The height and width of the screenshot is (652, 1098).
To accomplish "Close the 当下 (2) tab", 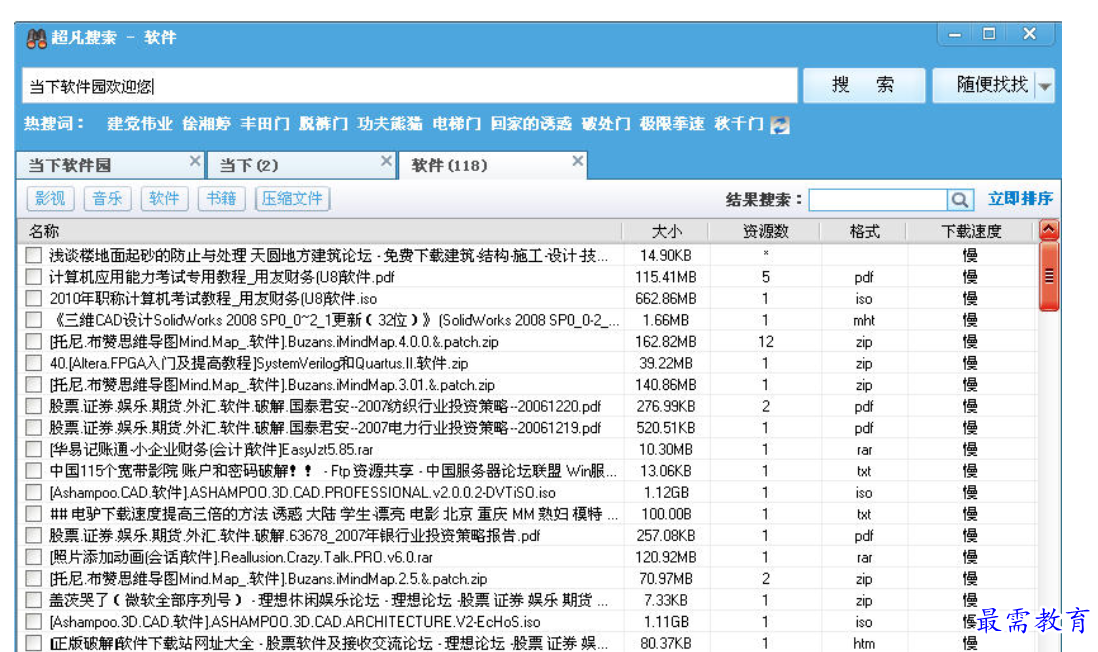I will point(386,161).
